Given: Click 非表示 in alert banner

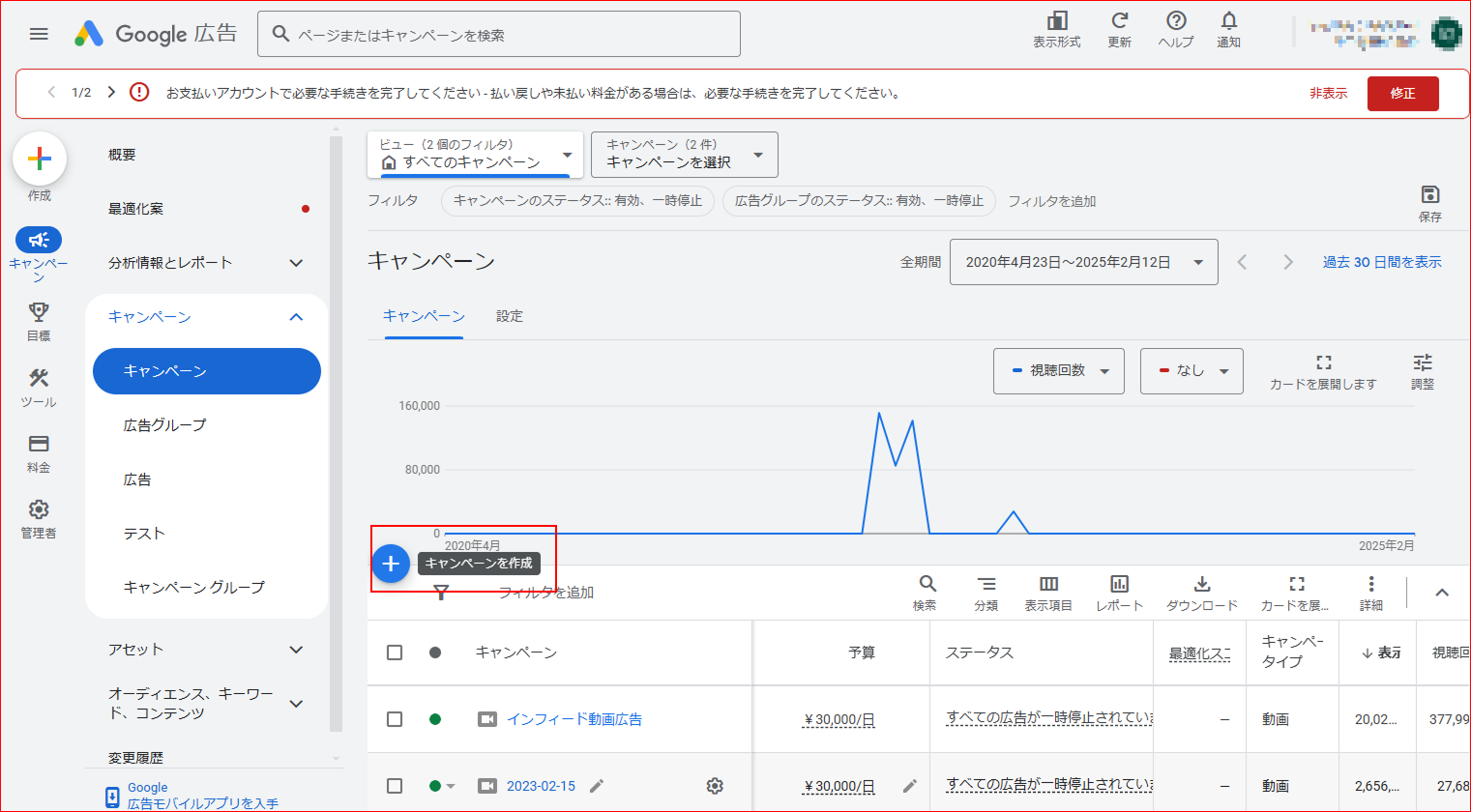Looking at the screenshot, I should point(1329,94).
